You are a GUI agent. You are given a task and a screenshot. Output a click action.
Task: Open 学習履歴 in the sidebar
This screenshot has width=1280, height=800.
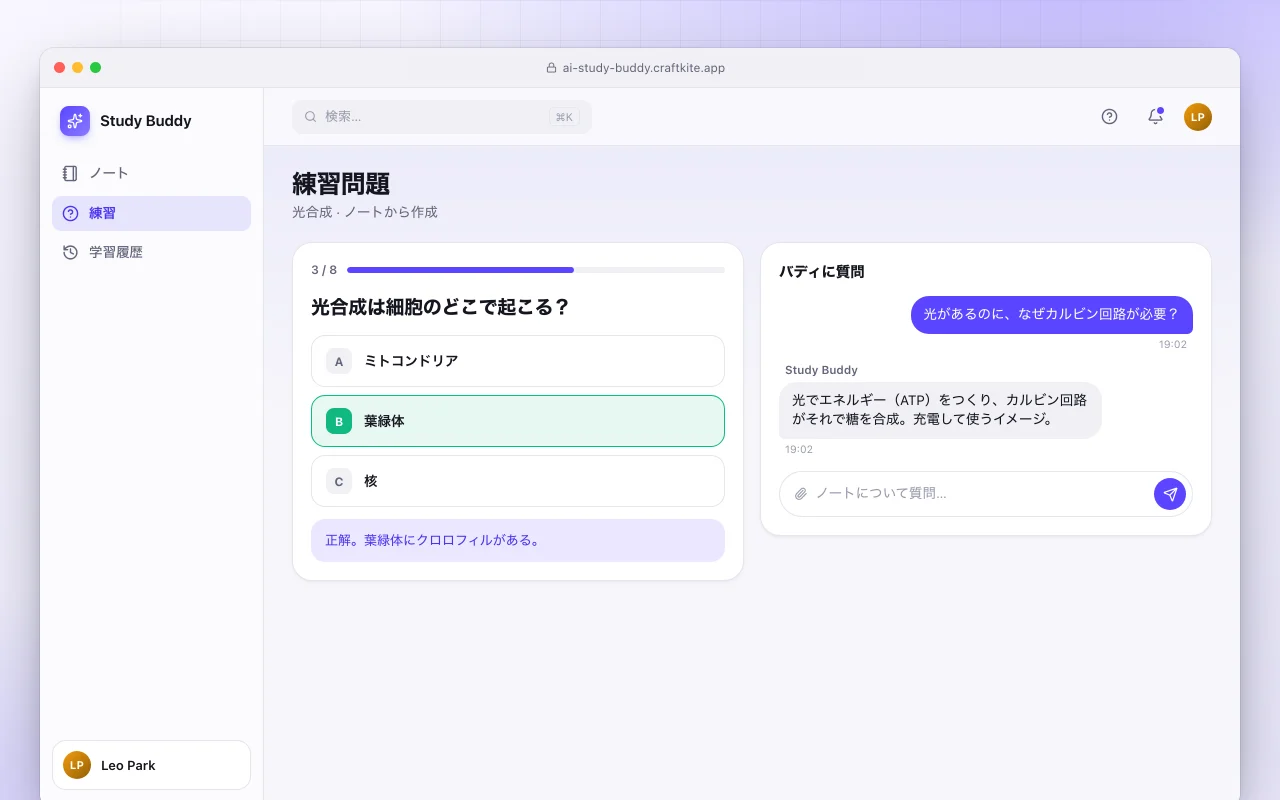point(151,252)
